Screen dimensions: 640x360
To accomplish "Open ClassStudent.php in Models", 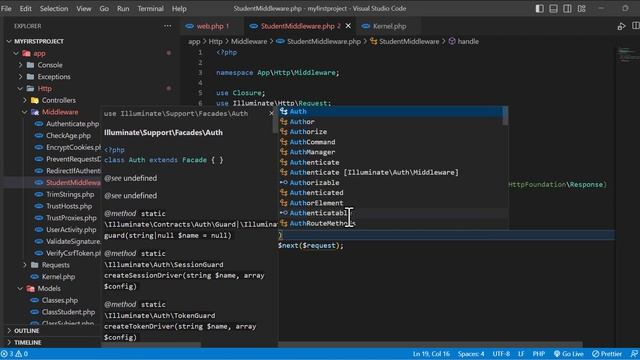I will point(68,312).
